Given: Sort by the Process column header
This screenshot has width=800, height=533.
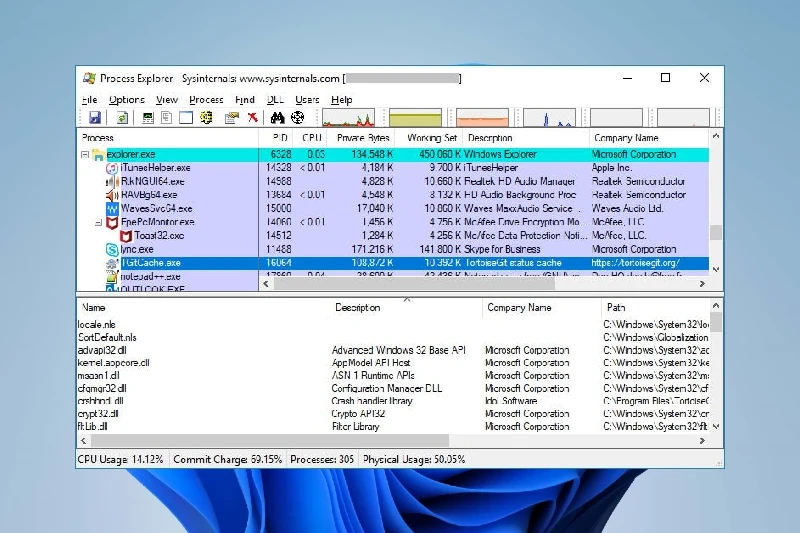Looking at the screenshot, I should coord(168,138).
